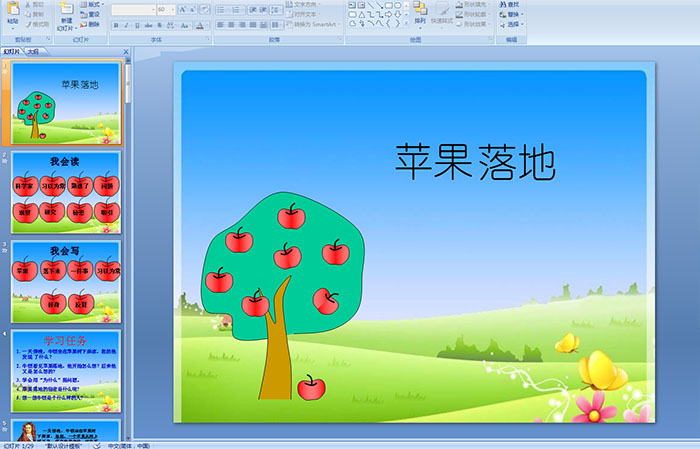Open Shape Outline (形状轮廓) color menu
The image size is (700, 449).
[x=473, y=14]
